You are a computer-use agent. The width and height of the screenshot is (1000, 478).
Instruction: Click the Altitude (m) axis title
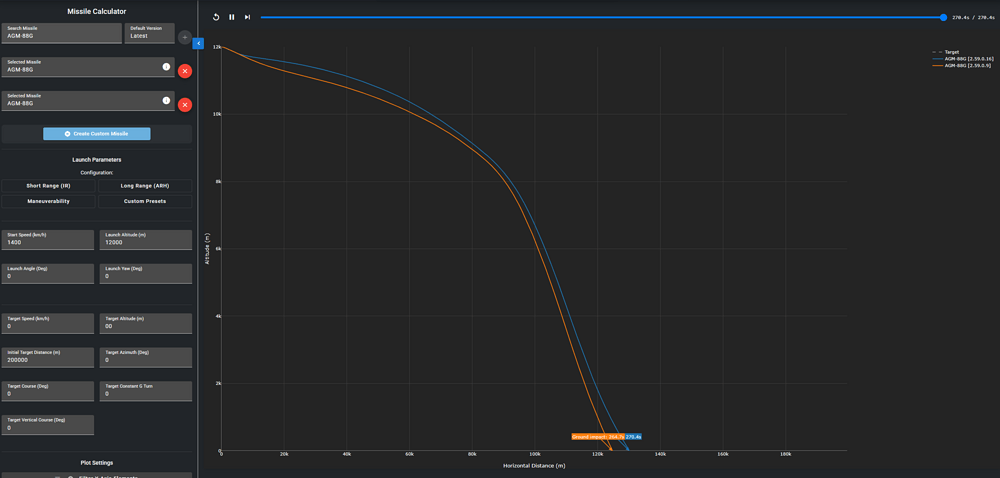click(207, 249)
